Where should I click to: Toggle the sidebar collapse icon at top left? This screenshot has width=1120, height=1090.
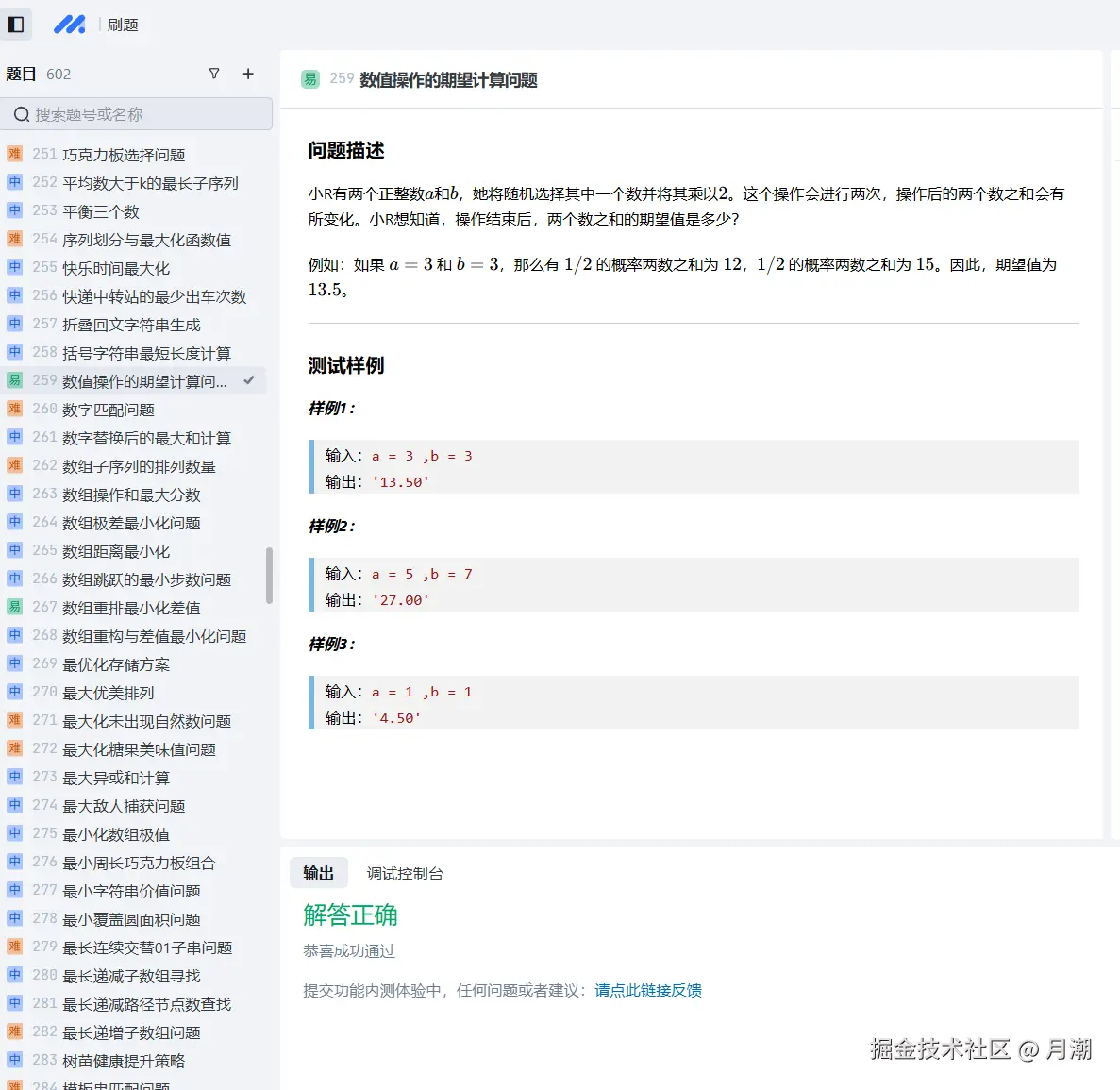click(16, 24)
